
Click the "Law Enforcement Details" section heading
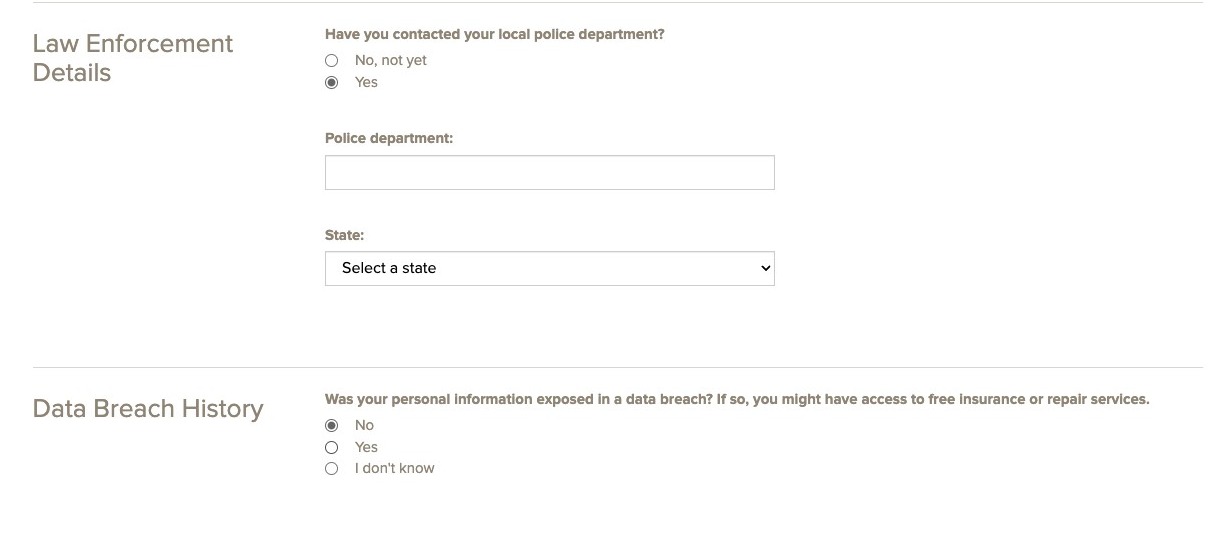133,58
